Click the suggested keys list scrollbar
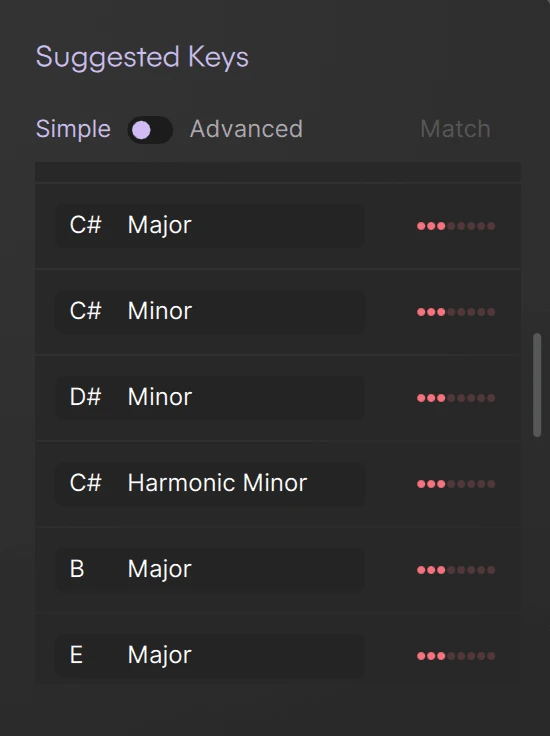Viewport: 550px width, 736px height. click(x=537, y=385)
